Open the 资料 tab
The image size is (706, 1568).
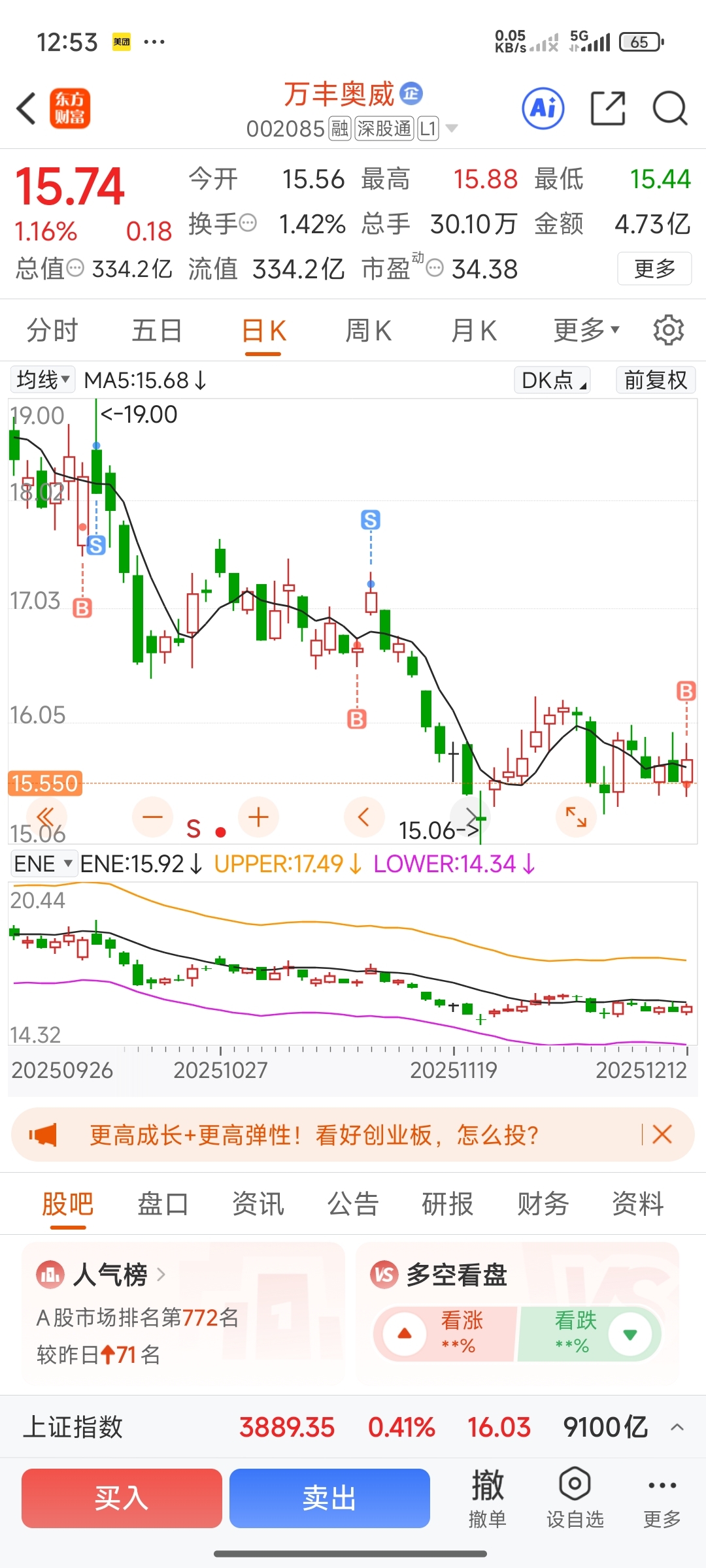point(638,1203)
